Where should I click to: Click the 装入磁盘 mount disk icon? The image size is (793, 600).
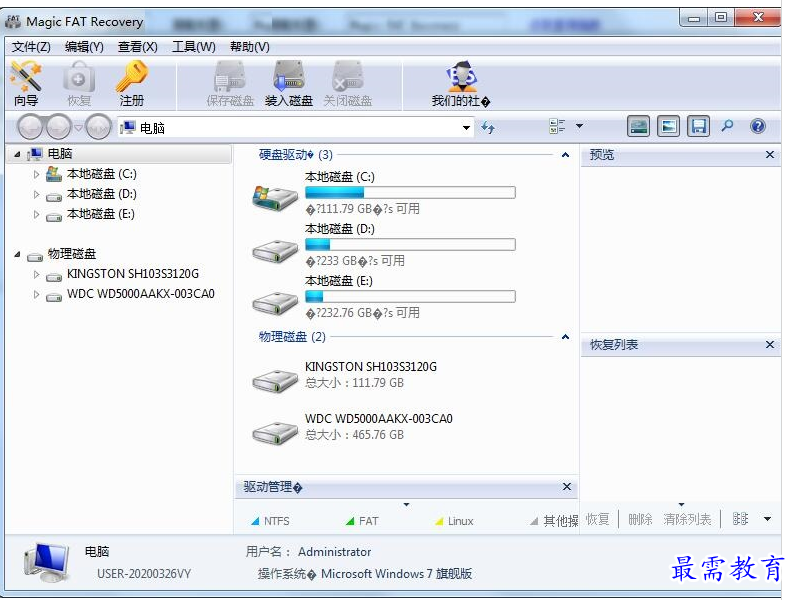(289, 83)
